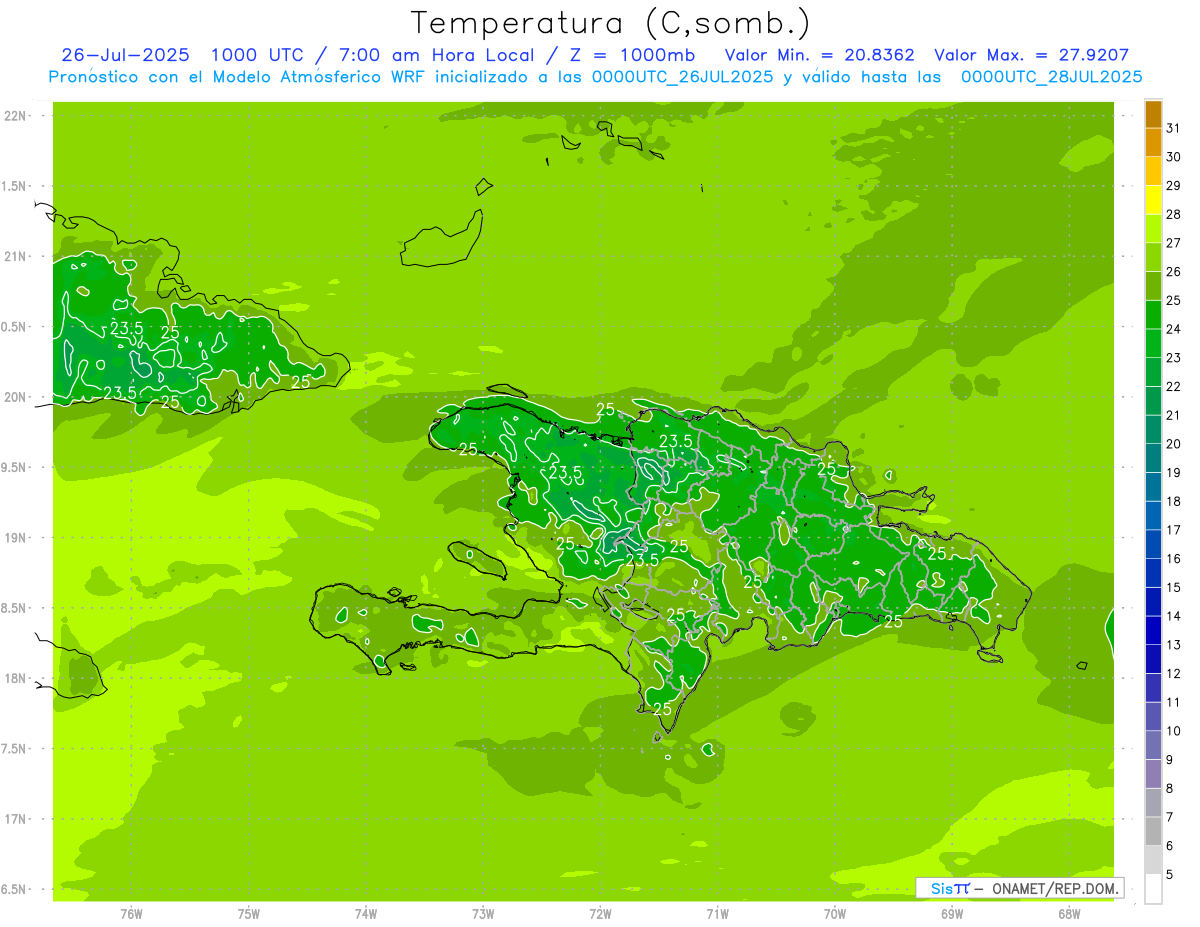Click the yellow swatch between 28 and 29
This screenshot has width=1200, height=927.
click(x=1153, y=200)
